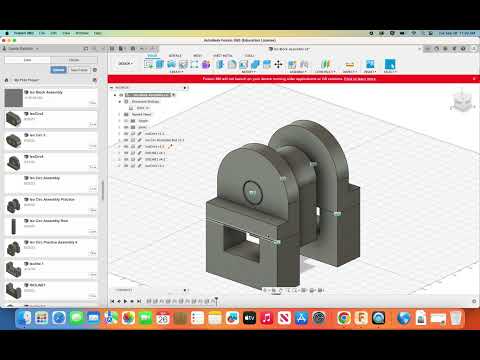The height and width of the screenshot is (360, 480).
Task: Click the Ivo Cm Assembly Rod thumbnail
Action: tap(14, 226)
